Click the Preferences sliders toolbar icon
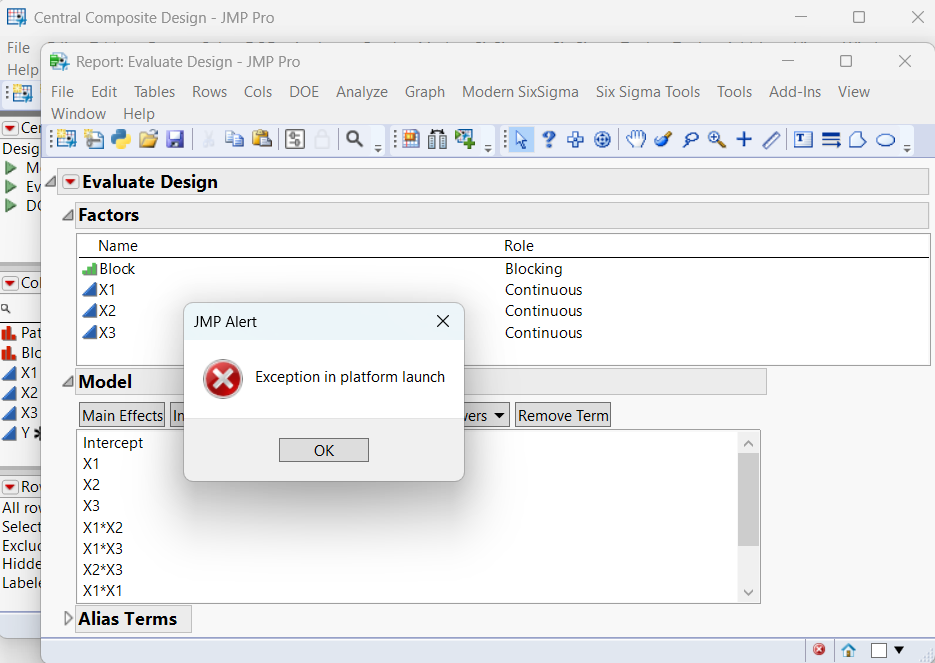Screen dimensions: 935x663 click(x=295, y=140)
